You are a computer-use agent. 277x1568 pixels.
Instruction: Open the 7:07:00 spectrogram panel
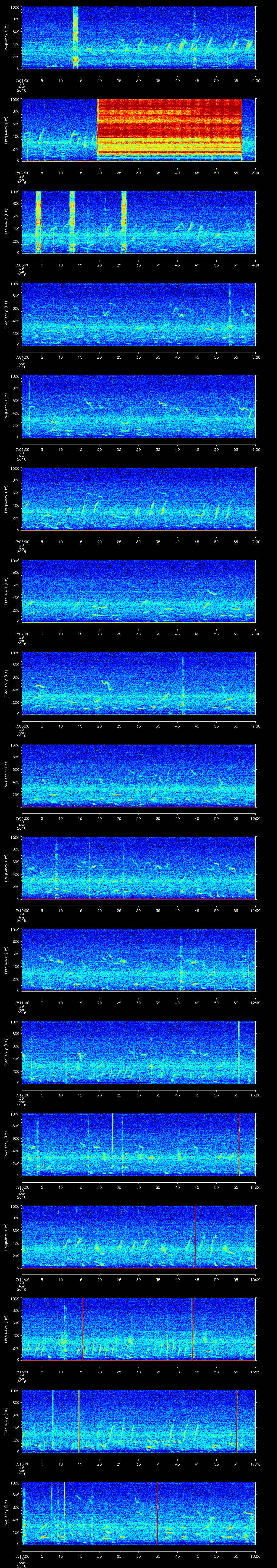(138, 590)
